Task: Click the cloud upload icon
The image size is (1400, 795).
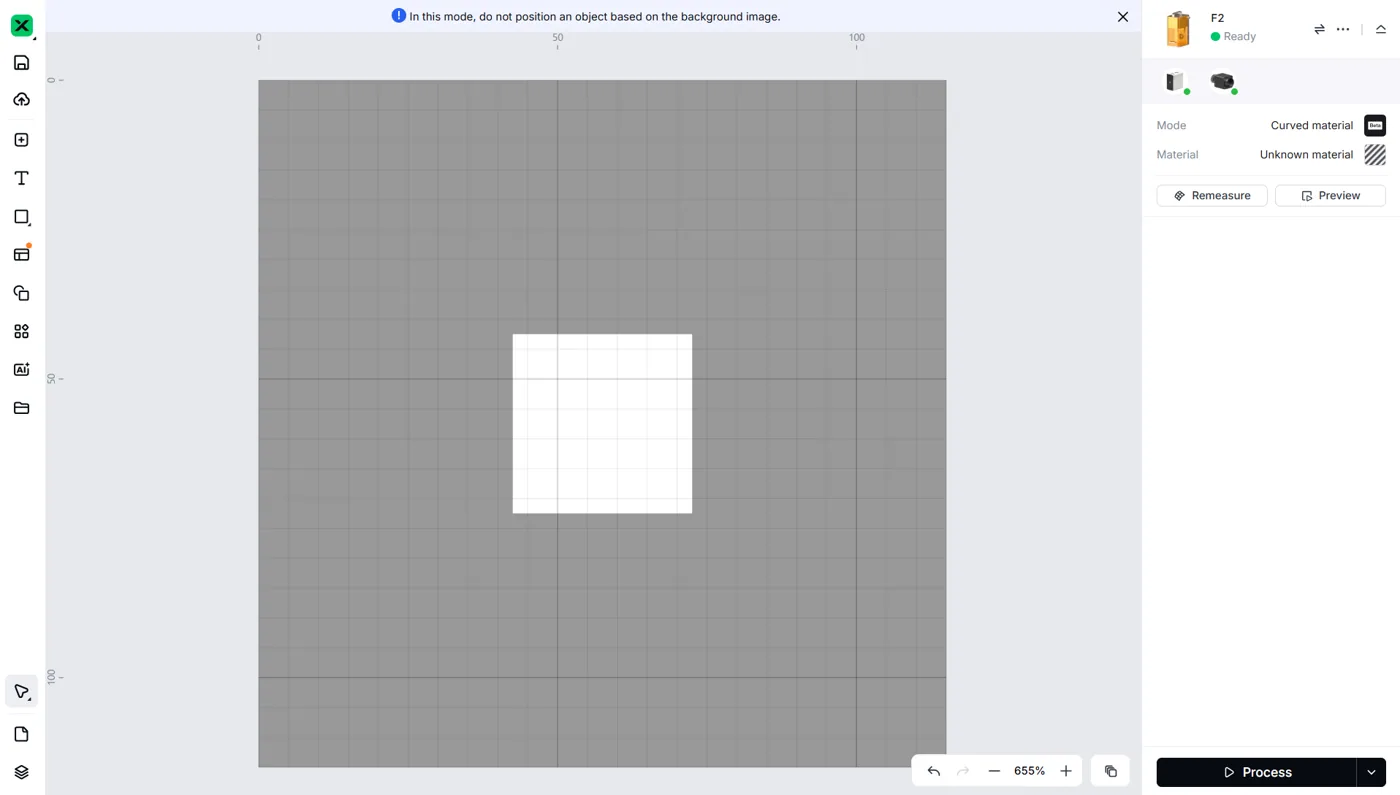Action: pyautogui.click(x=22, y=100)
